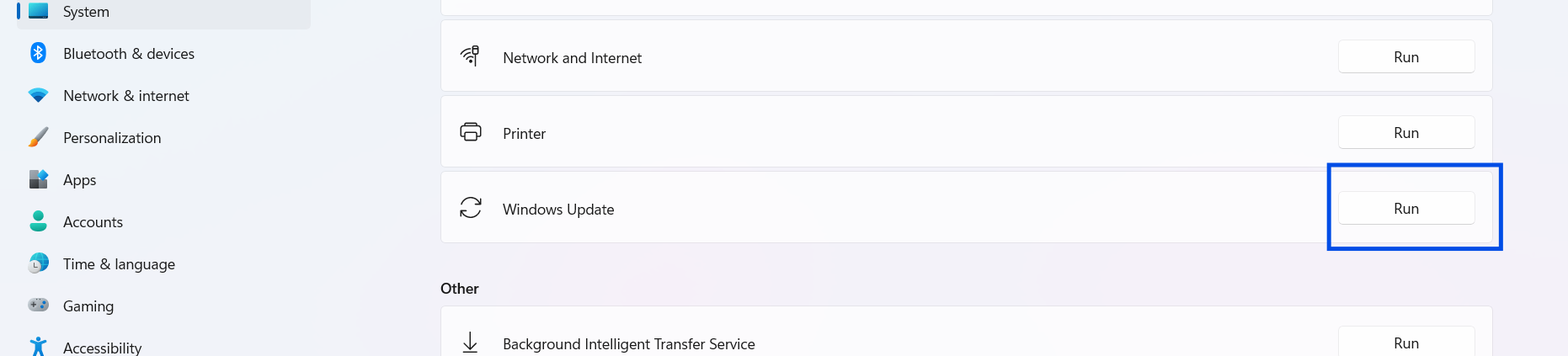This screenshot has width=1568, height=356.
Task: Click the Bluetooth icon in sidebar
Action: click(x=38, y=53)
